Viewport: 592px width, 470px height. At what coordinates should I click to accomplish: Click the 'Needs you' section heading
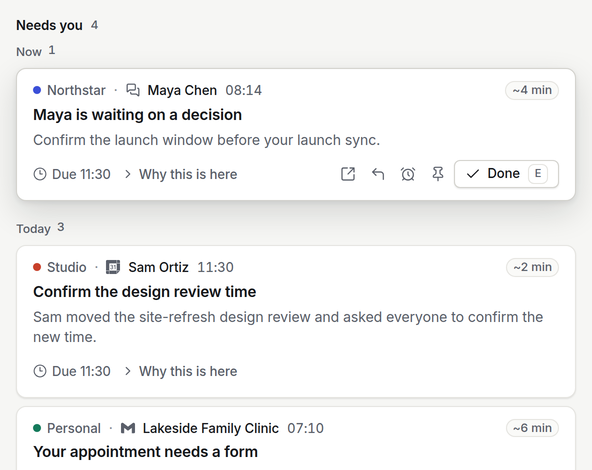click(x=49, y=25)
